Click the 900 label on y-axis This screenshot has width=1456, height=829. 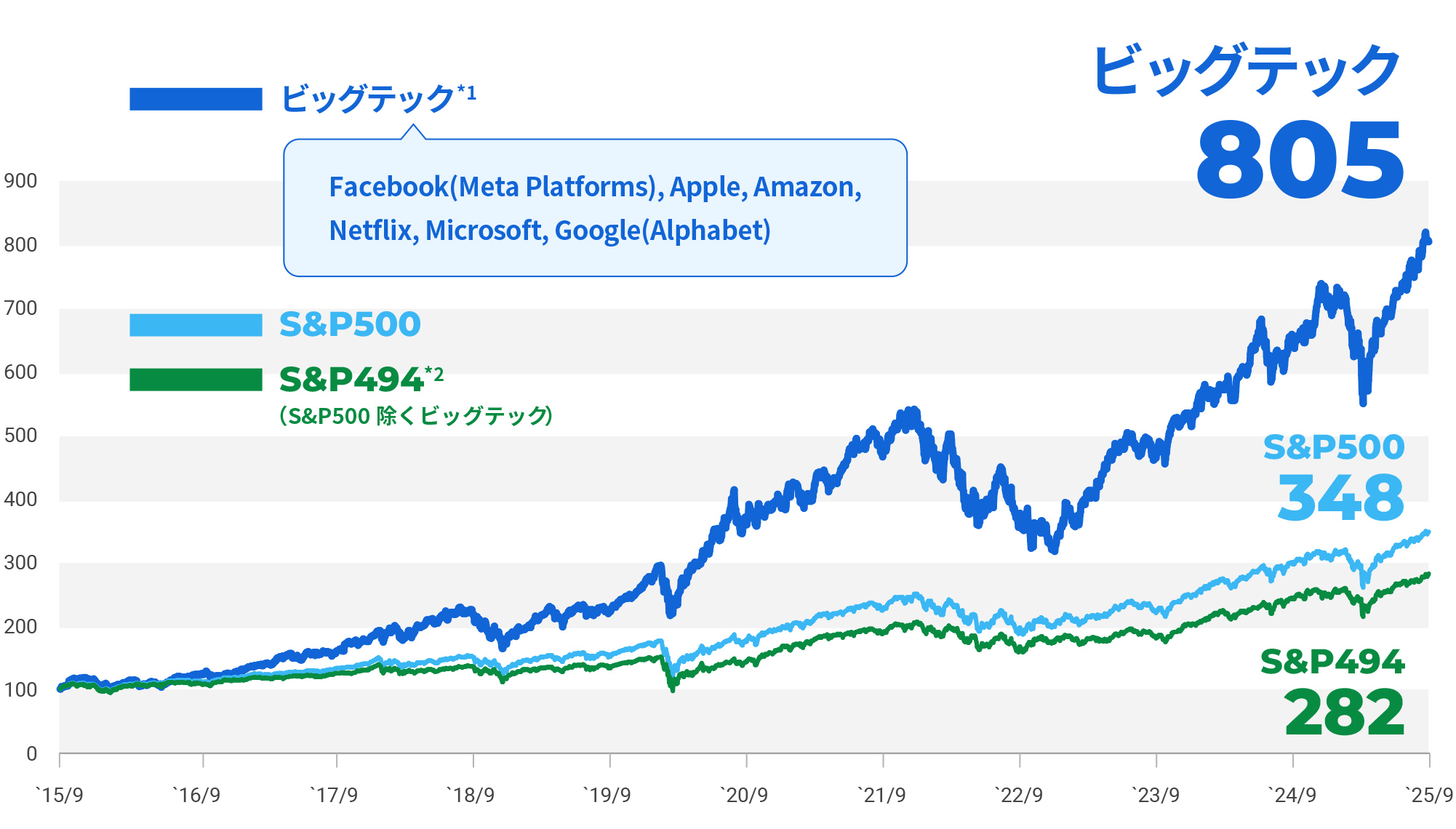click(20, 181)
